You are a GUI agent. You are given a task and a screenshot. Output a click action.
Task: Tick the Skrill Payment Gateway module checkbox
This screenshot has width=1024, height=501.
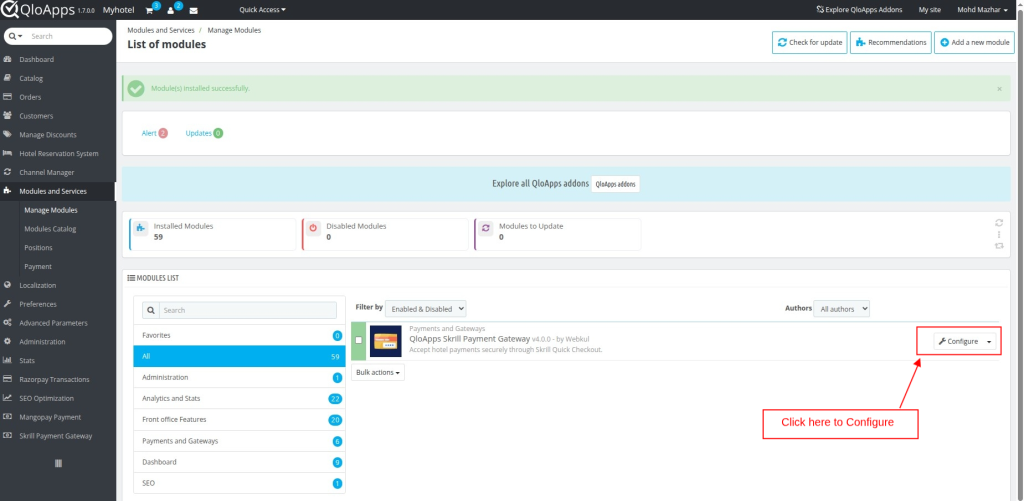tap(359, 341)
